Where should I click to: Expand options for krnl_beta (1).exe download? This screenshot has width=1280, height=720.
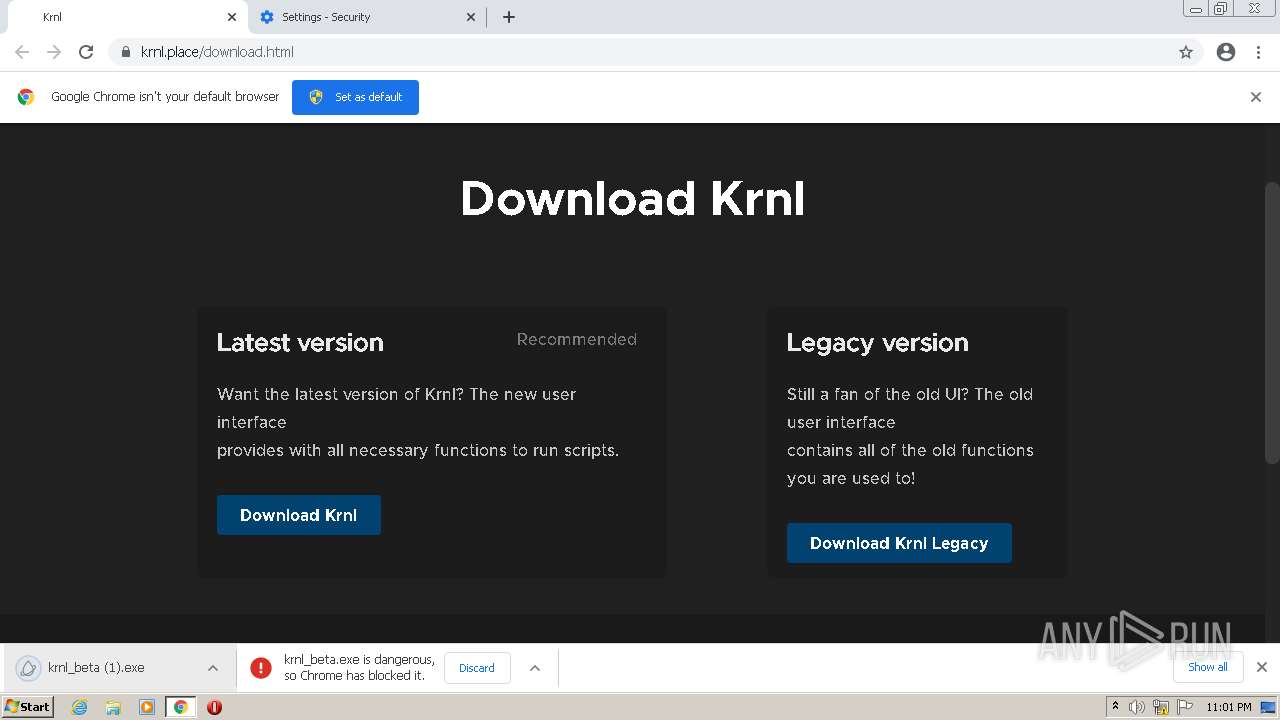coord(213,668)
